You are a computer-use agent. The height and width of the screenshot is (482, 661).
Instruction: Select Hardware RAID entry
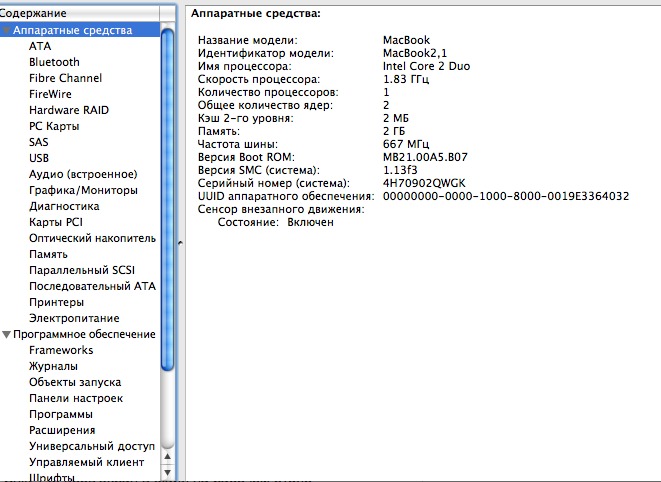pos(69,110)
